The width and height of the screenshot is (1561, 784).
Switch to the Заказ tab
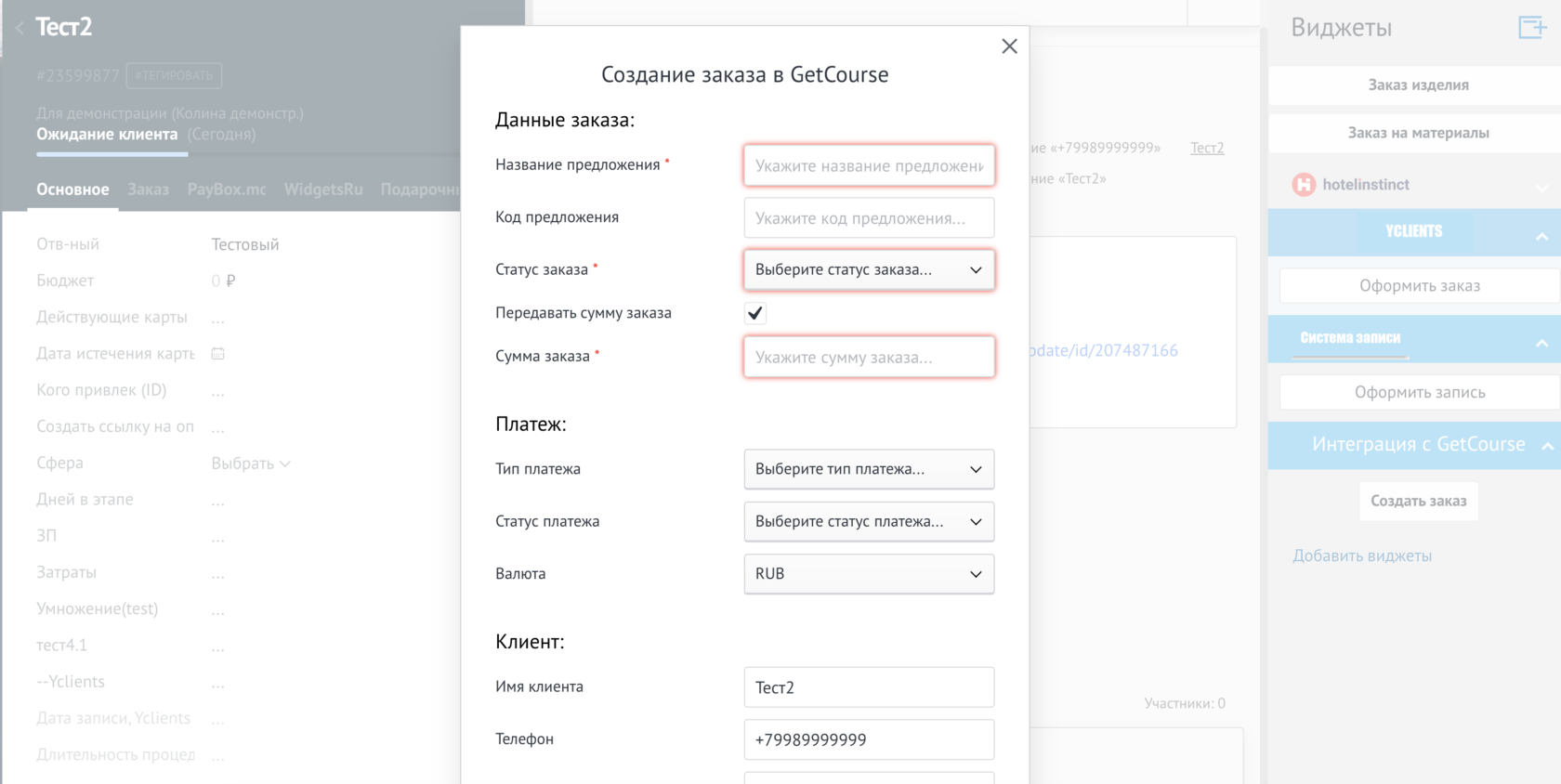click(148, 189)
